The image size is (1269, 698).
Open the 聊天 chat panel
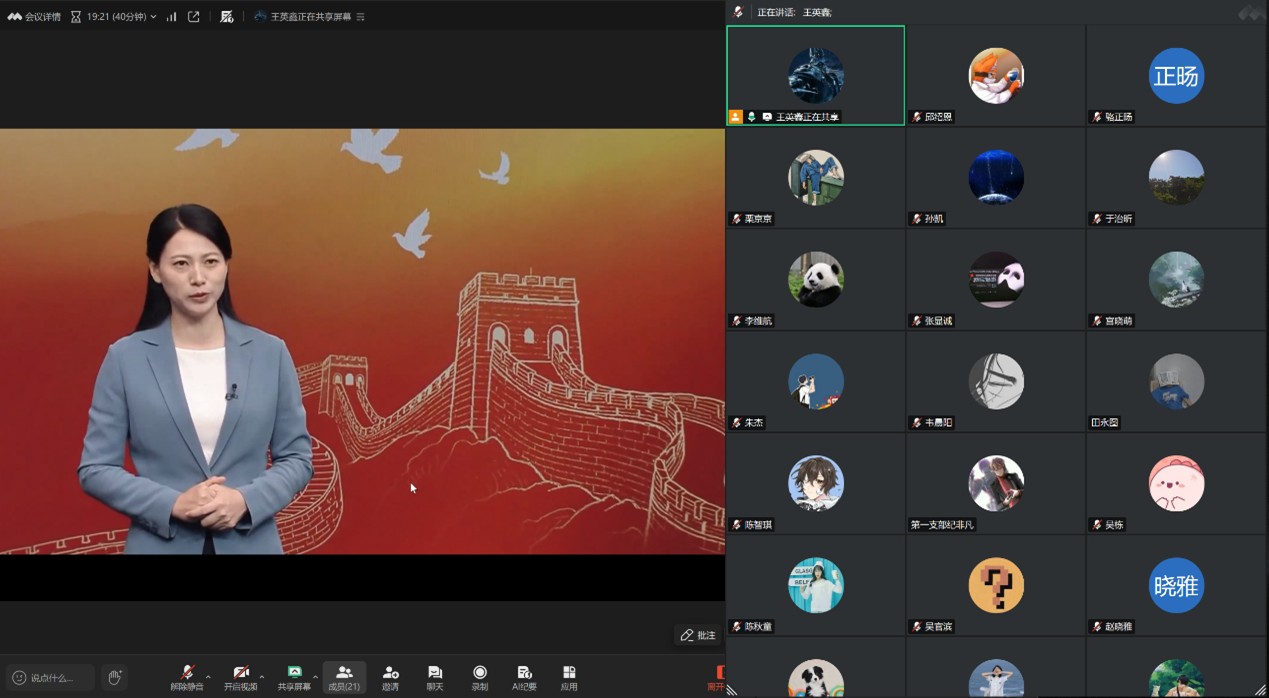pos(434,677)
